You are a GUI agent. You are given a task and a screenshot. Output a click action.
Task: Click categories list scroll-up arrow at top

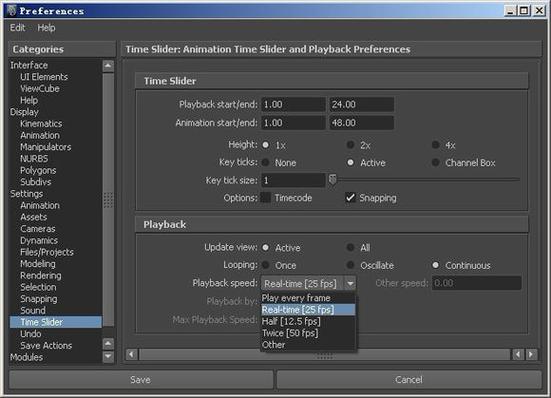click(x=108, y=66)
